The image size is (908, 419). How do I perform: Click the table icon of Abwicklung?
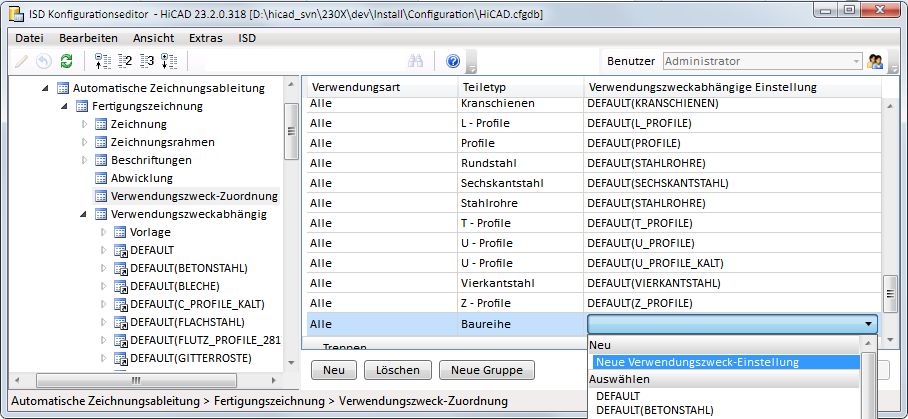click(x=101, y=178)
